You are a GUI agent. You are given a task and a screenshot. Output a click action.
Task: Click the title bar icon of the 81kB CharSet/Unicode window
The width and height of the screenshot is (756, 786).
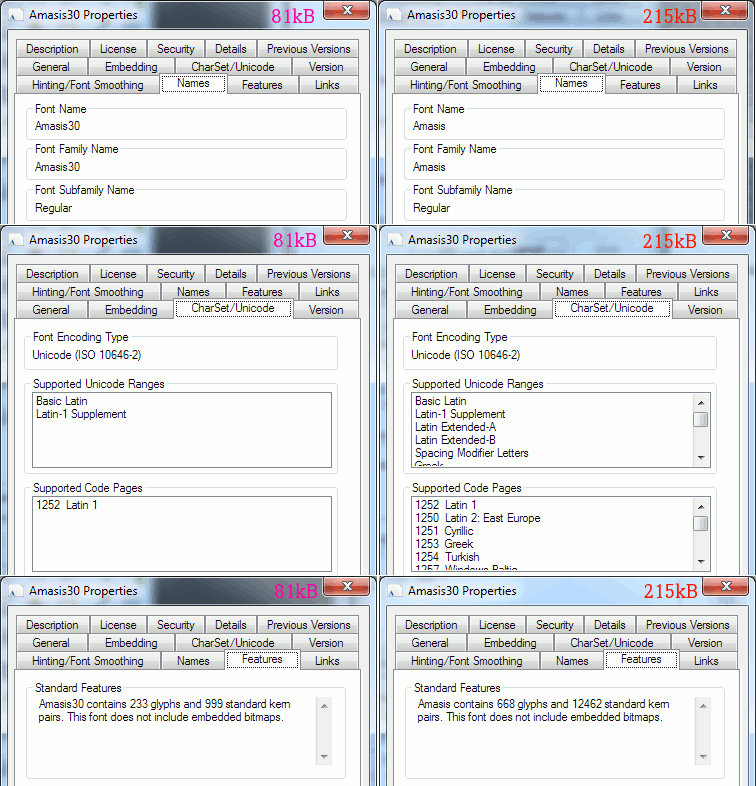tap(16, 241)
